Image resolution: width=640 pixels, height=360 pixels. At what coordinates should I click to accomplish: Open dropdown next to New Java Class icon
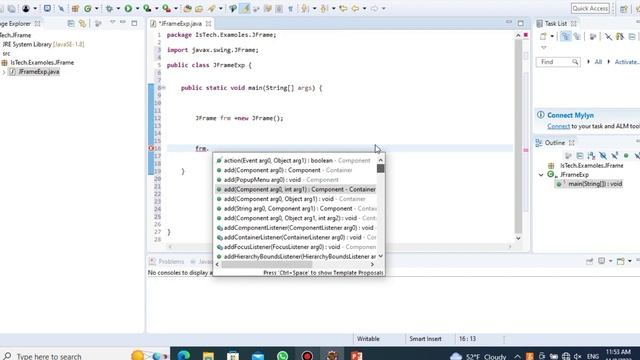click(x=96, y=8)
